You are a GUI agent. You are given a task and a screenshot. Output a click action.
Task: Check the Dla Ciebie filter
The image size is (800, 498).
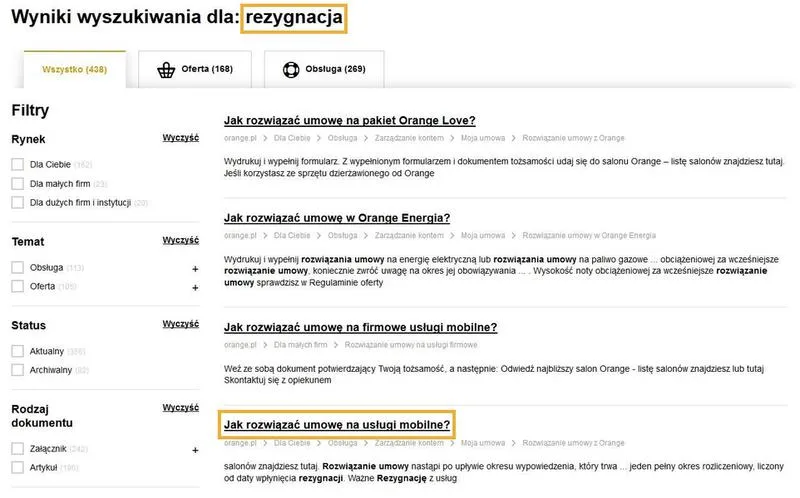(x=18, y=164)
